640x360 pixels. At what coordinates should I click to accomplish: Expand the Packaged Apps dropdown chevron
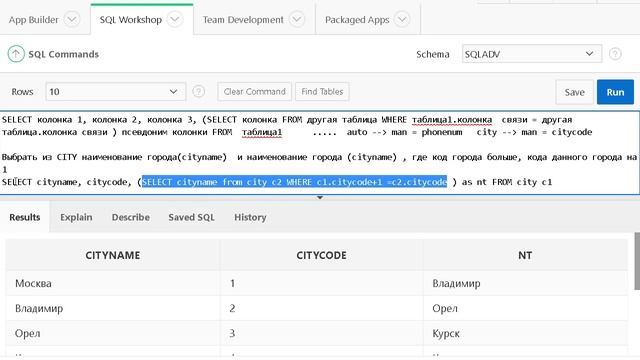pyautogui.click(x=402, y=19)
